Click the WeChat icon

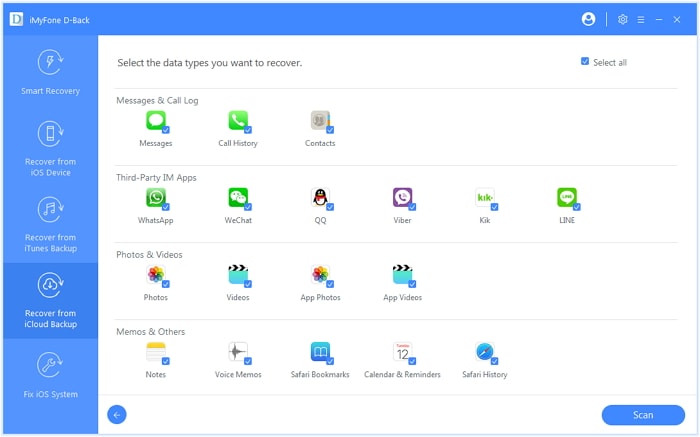[238, 197]
